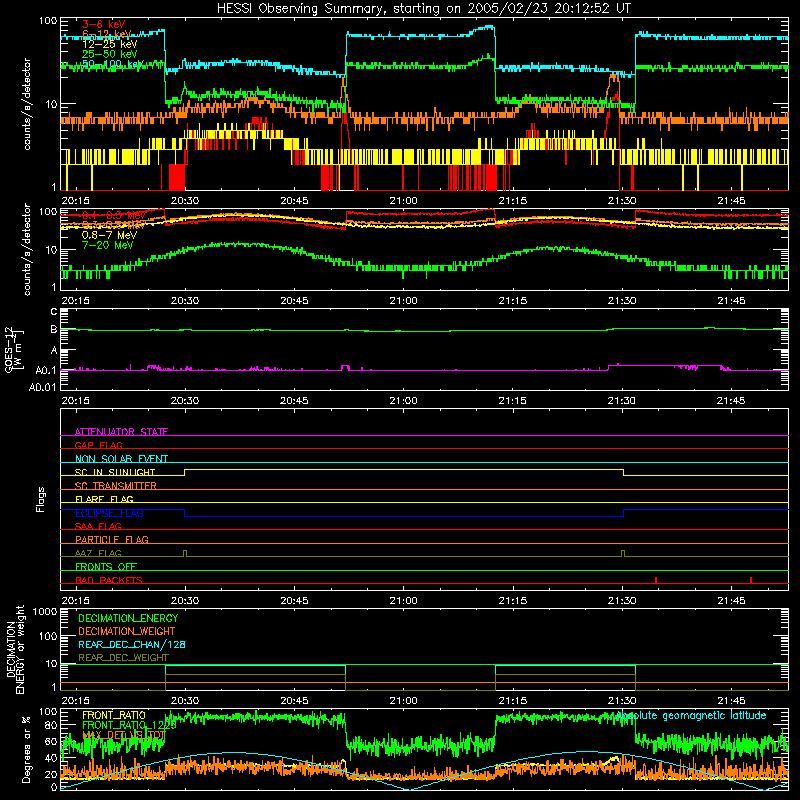This screenshot has height=800, width=800.
Task: Select the yellow 12-25 keV legend label
Action: pyautogui.click(x=109, y=44)
